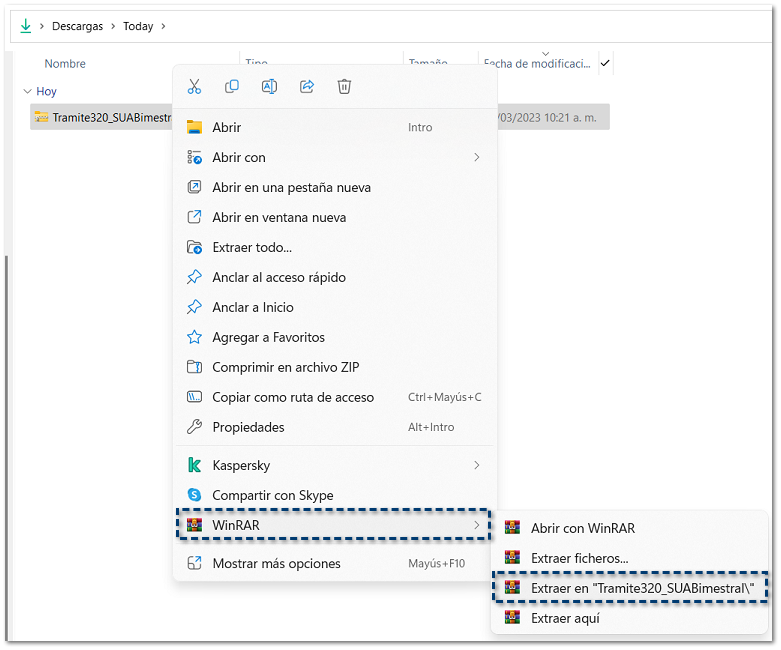Expand the chevron after Today in breadcrumb
The image size is (781, 650).
pyautogui.click(x=163, y=26)
